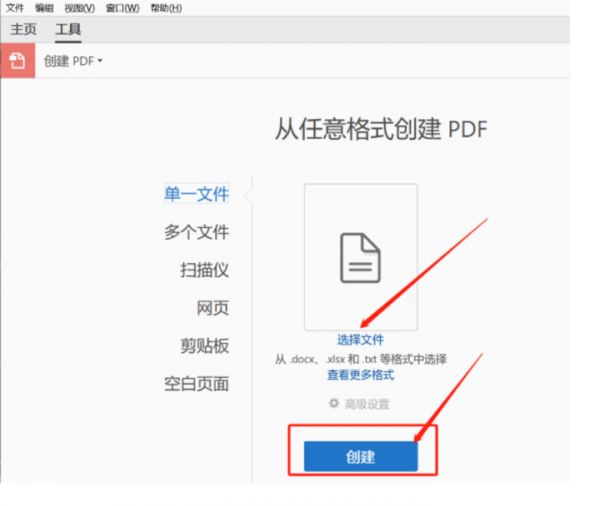This screenshot has height=506, width=600.
Task: Select the 单一文件 option
Action: (196, 194)
